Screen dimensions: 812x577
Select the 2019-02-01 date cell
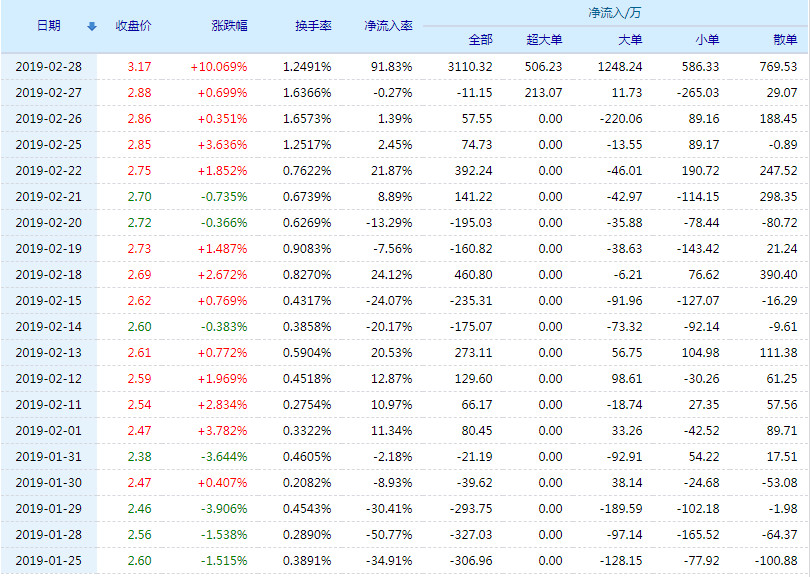48,431
